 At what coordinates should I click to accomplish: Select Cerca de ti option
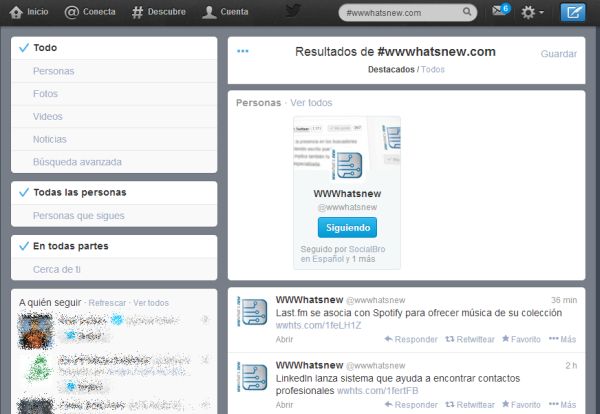pos(114,269)
